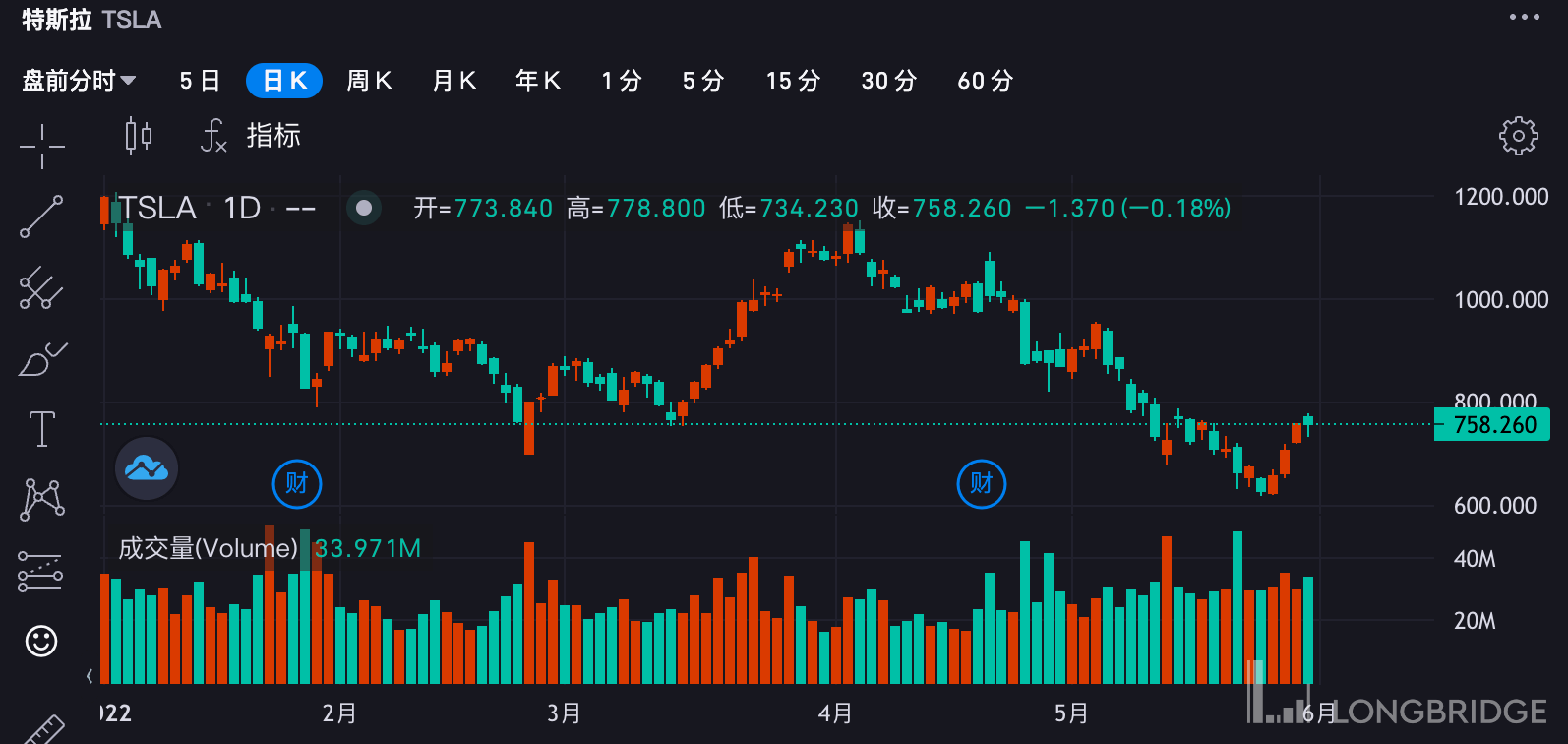Click the 特斯拉 TSLA title
The width and height of the screenshot is (1568, 744).
[x=91, y=20]
